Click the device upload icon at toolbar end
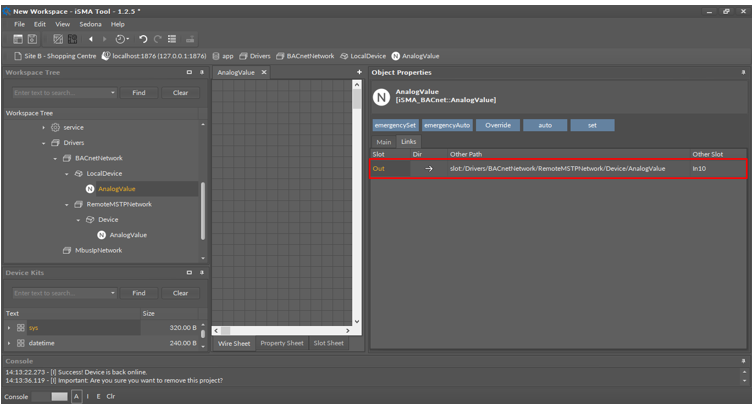Image resolution: width=752 pixels, height=409 pixels. click(x=190, y=39)
